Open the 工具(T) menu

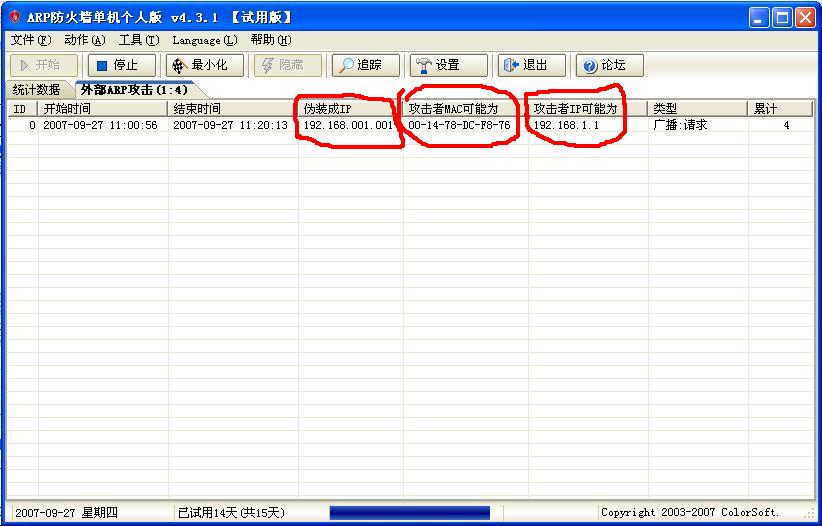click(139, 40)
